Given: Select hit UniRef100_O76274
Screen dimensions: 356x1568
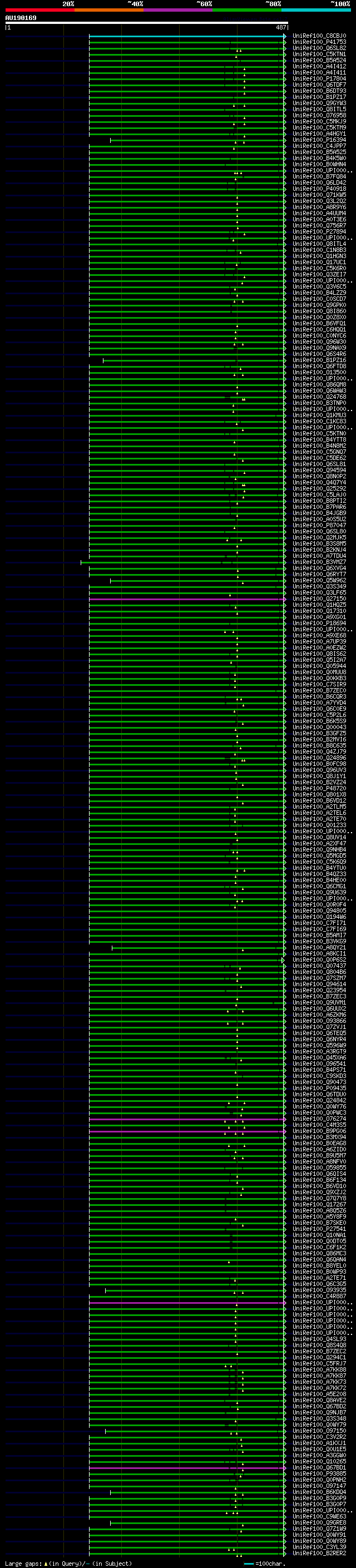Looking at the screenshot, I should click(x=319, y=1119).
